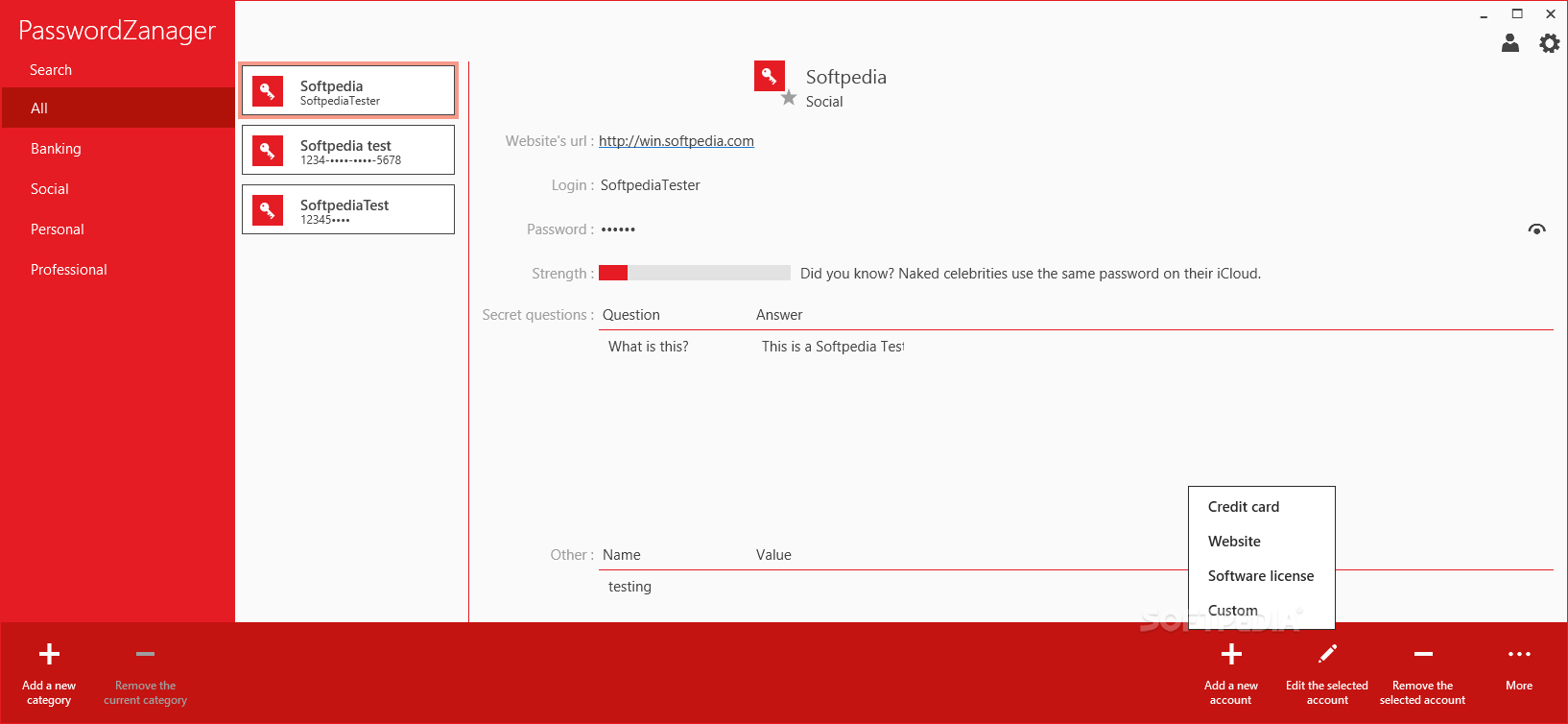Click the SoftpediaTester login value

[x=651, y=185]
